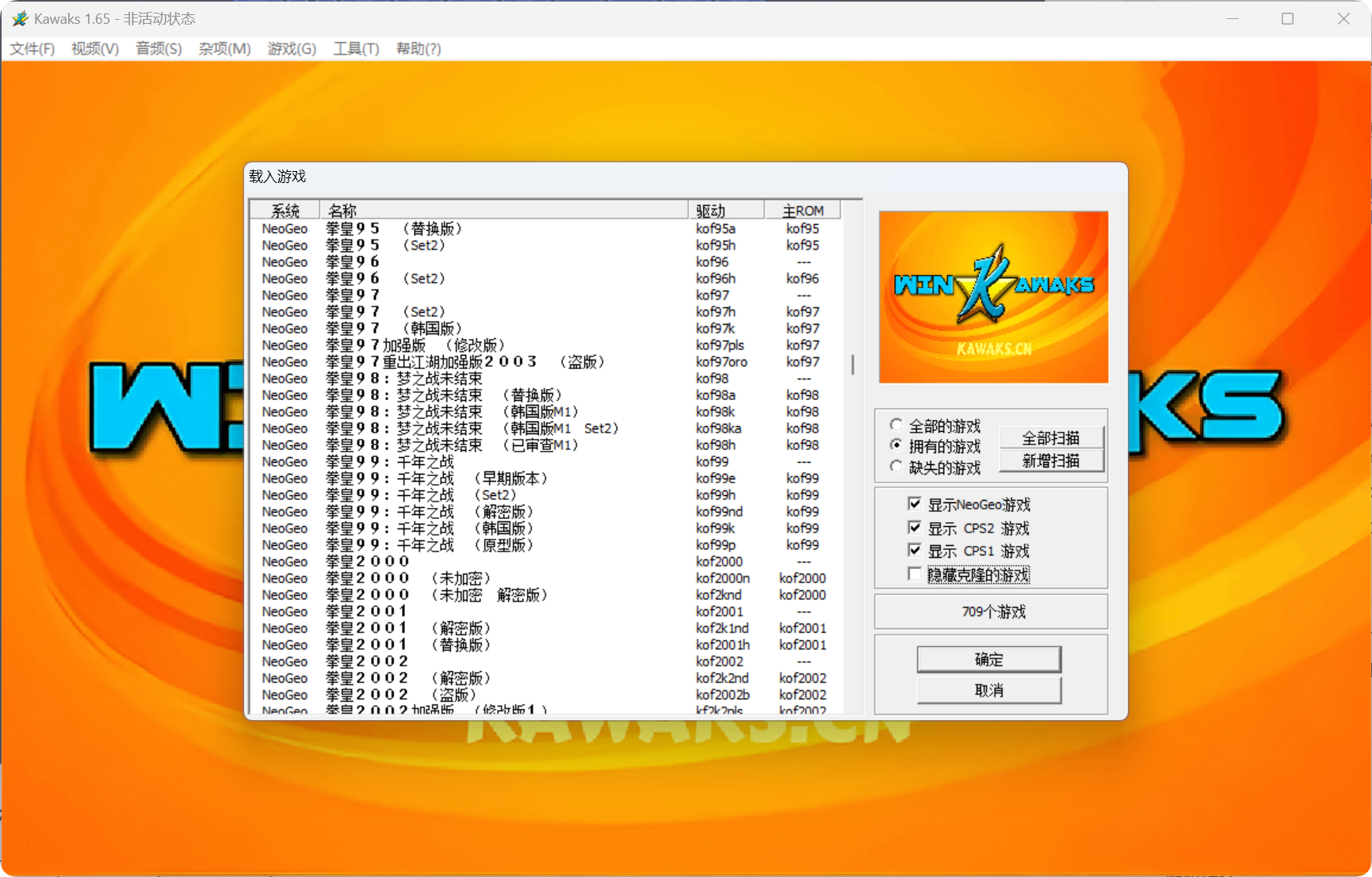
Task: Select the game row with driver kof2002
Action: click(545, 662)
